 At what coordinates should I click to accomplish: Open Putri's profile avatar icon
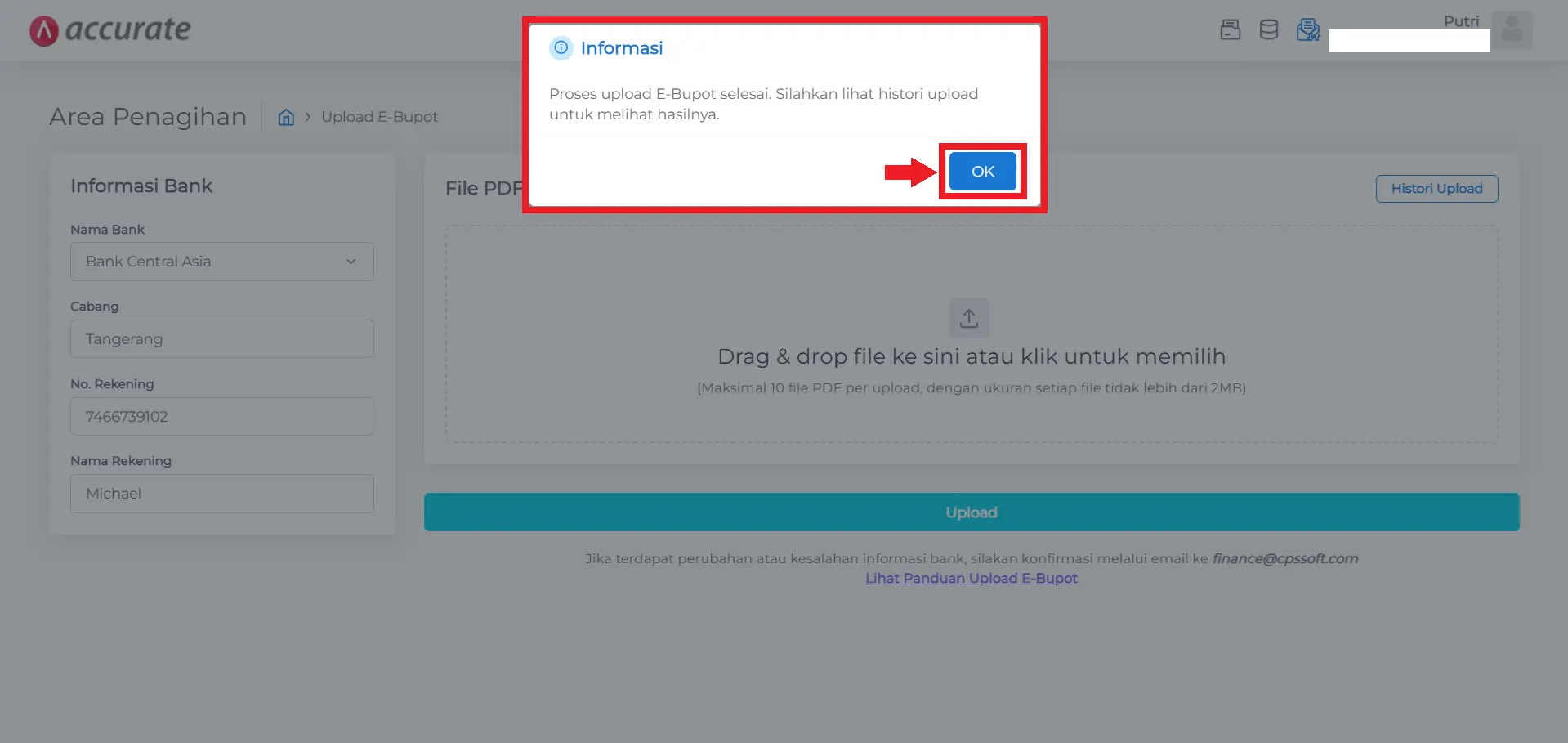point(1512,30)
